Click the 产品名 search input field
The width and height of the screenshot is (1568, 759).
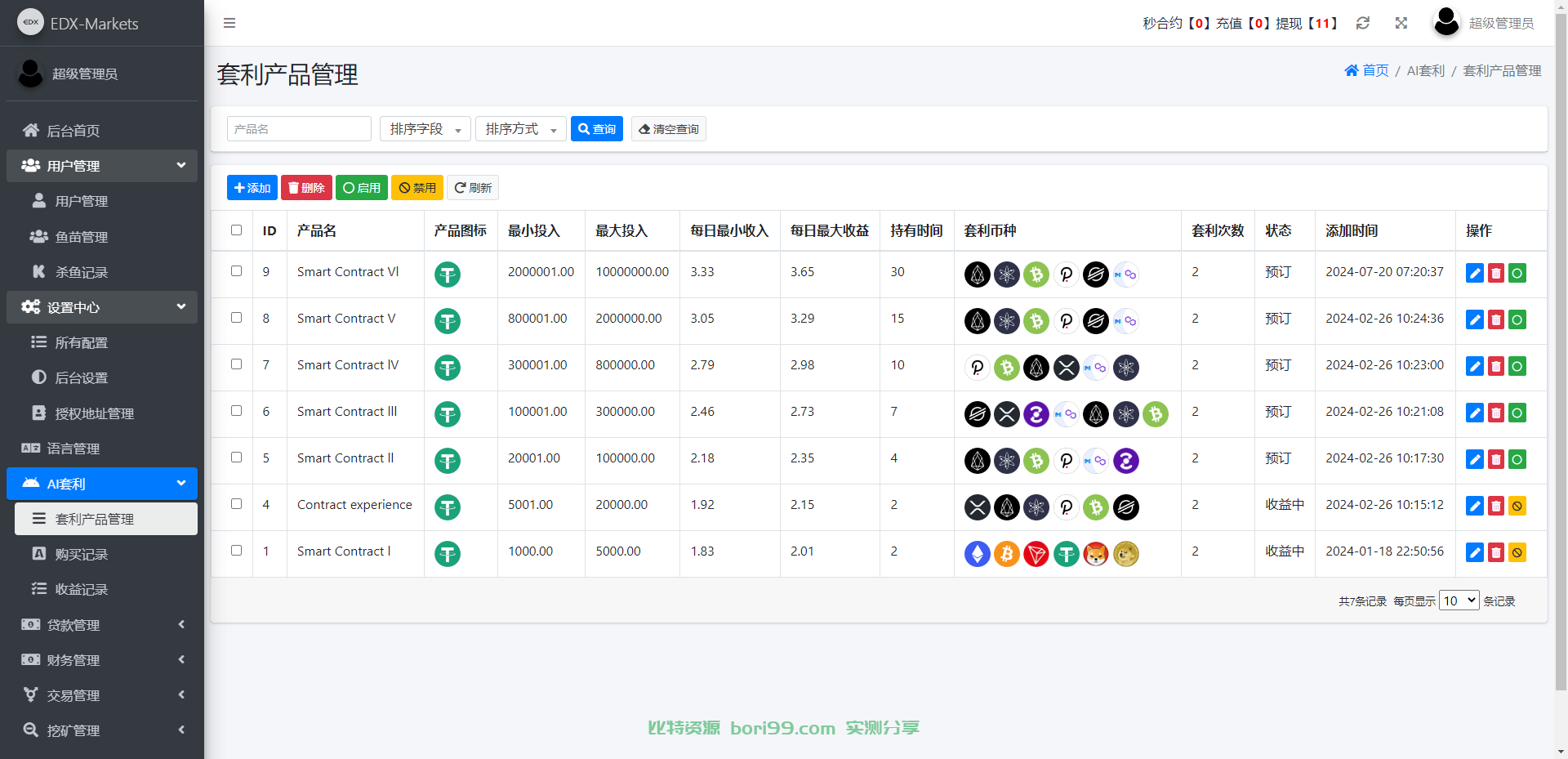point(299,129)
